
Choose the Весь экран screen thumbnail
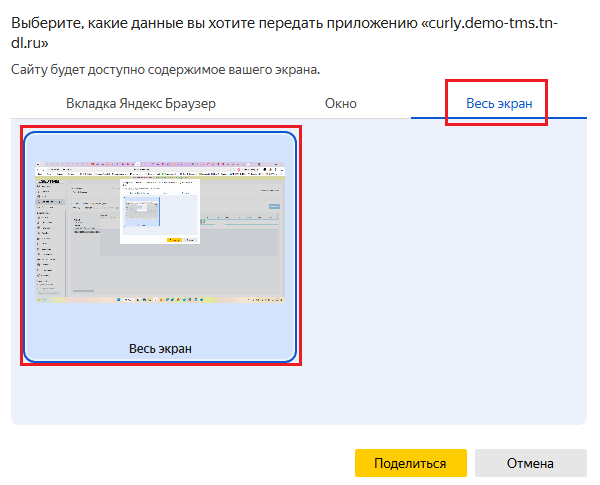point(160,247)
